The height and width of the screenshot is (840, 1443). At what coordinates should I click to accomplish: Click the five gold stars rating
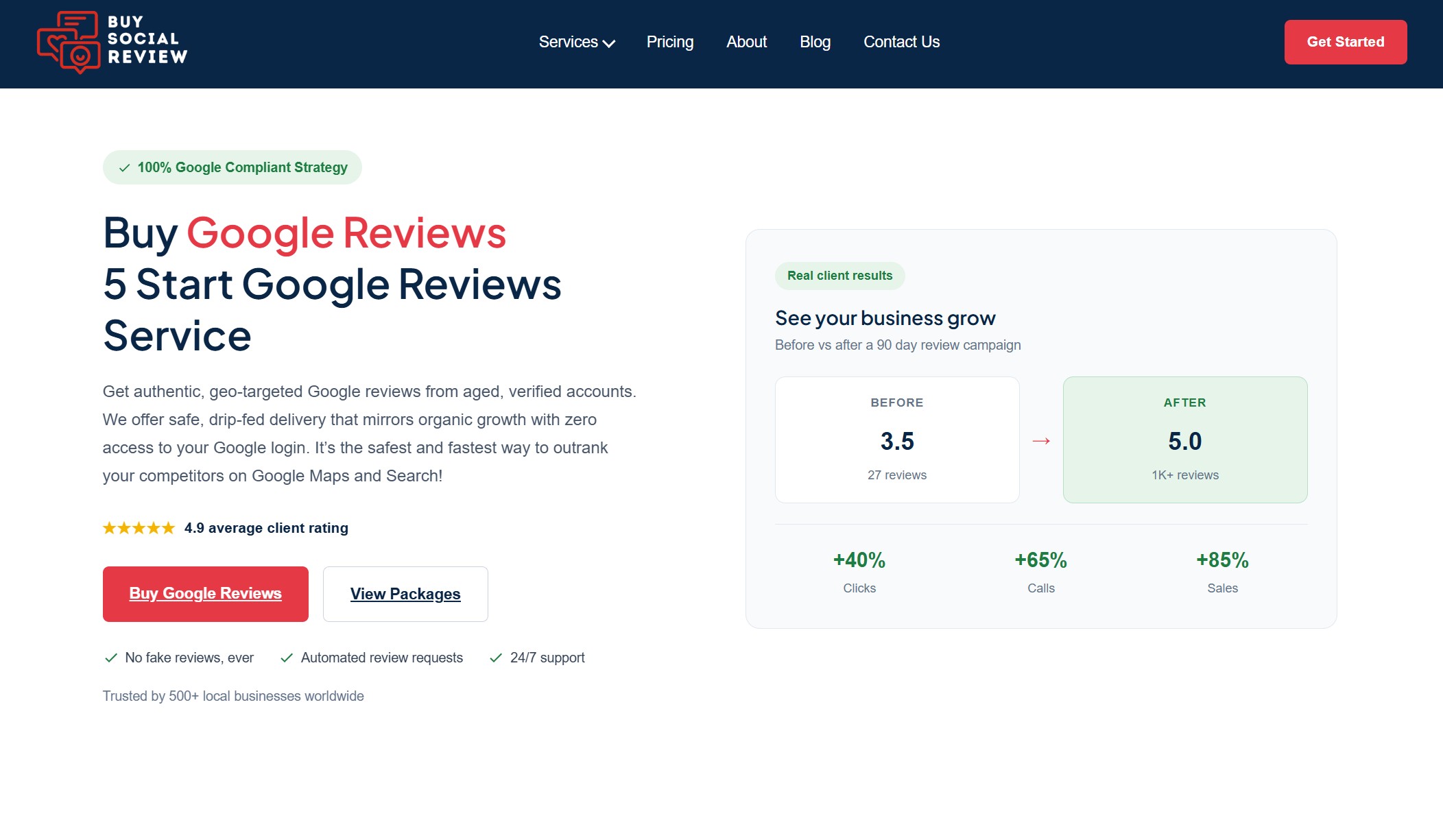click(x=139, y=528)
